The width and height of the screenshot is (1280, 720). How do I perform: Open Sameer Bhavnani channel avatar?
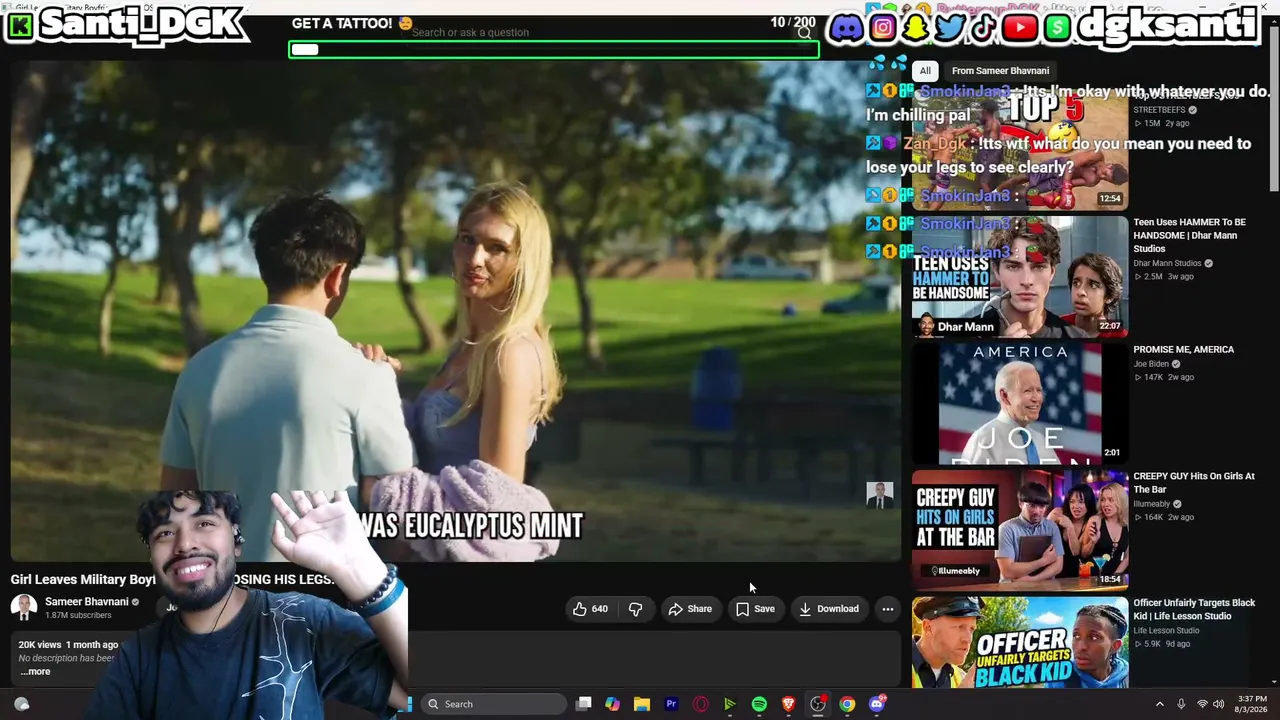click(x=24, y=607)
